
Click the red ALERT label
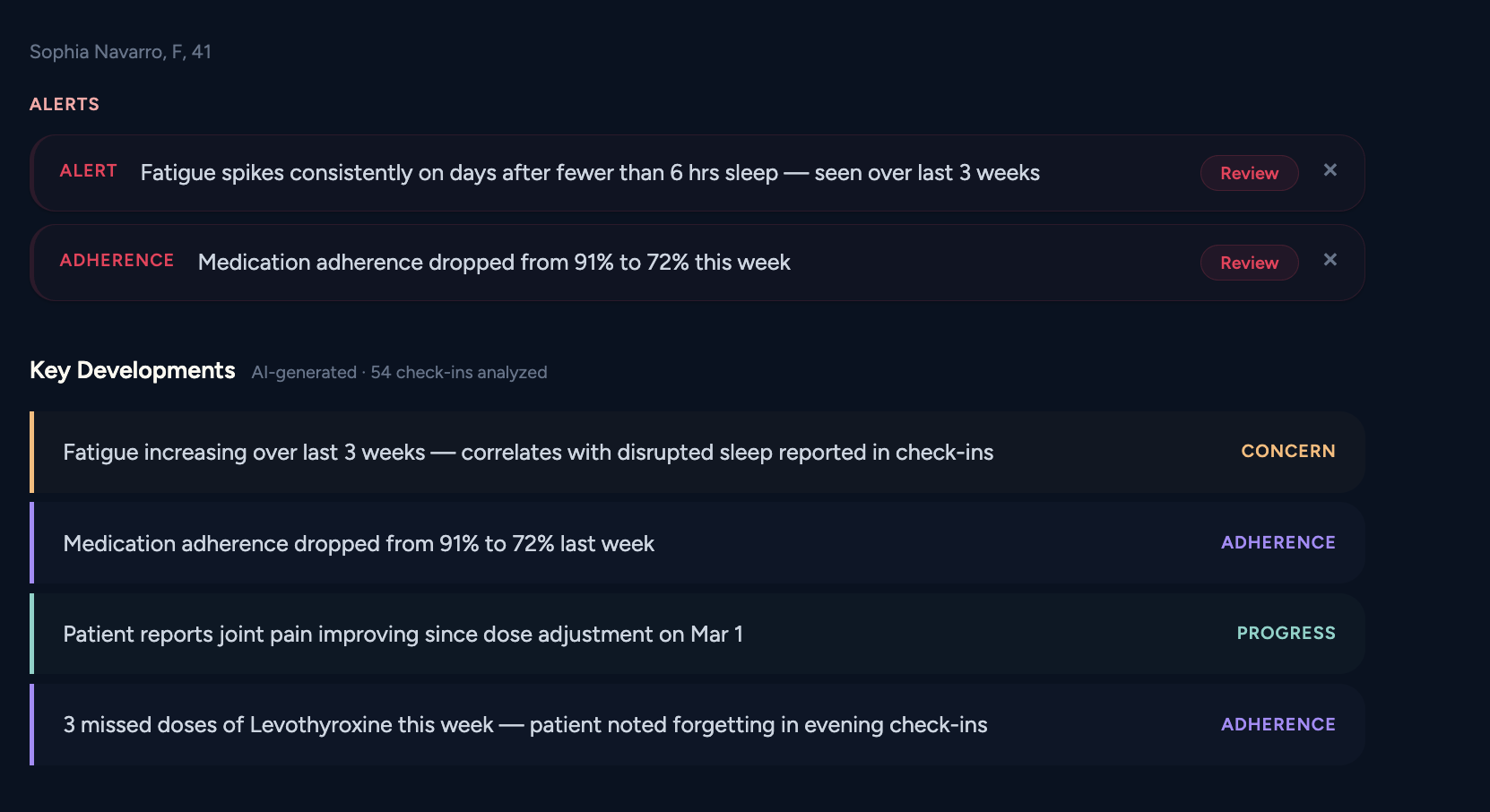pos(88,171)
